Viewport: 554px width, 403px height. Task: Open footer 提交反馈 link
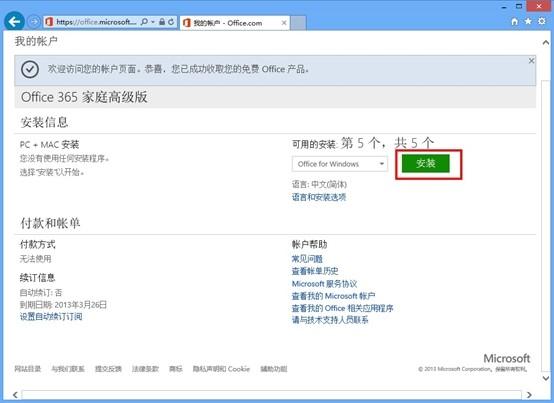pyautogui.click(x=108, y=369)
